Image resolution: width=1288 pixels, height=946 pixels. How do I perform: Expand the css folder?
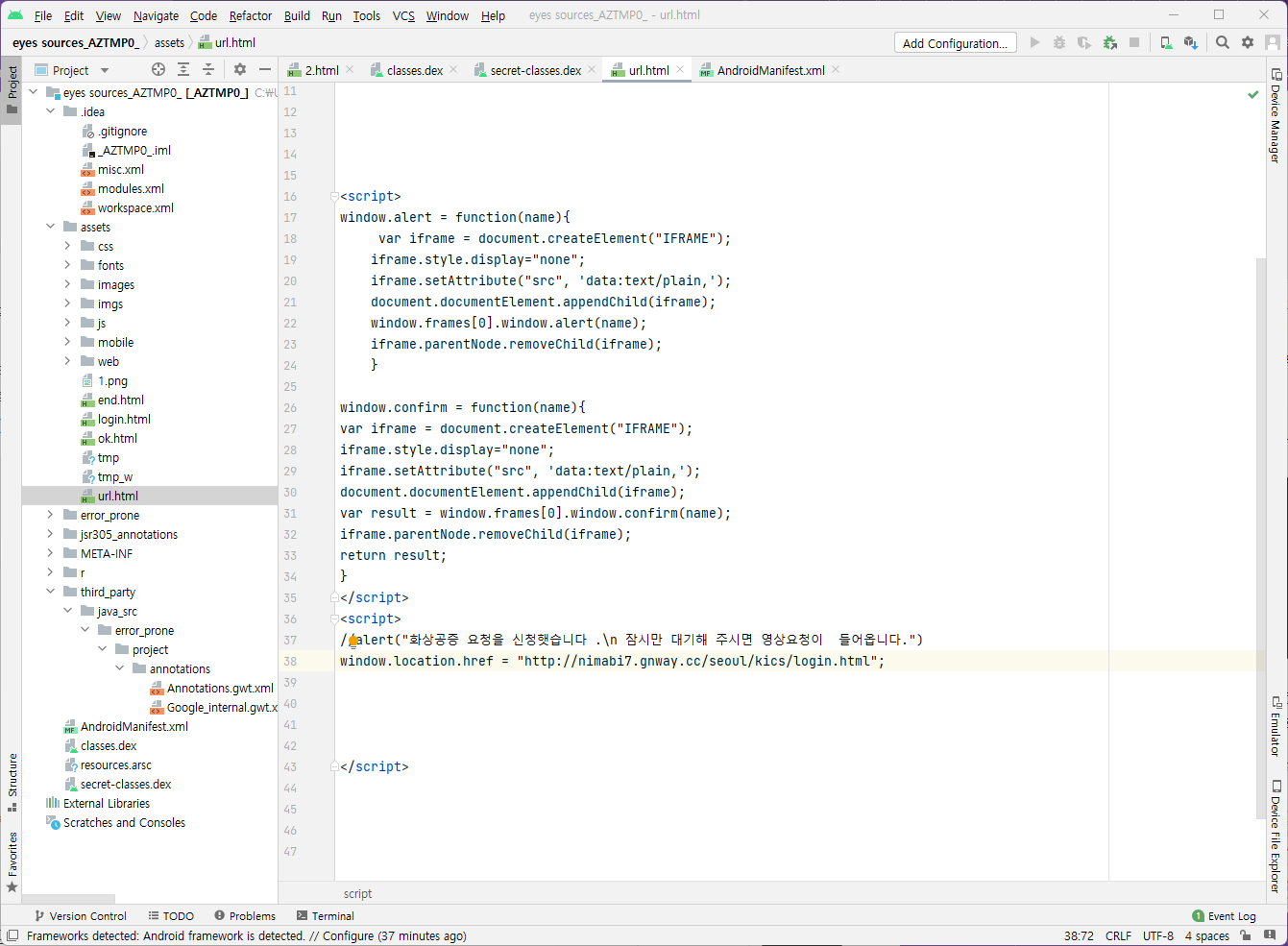67,246
